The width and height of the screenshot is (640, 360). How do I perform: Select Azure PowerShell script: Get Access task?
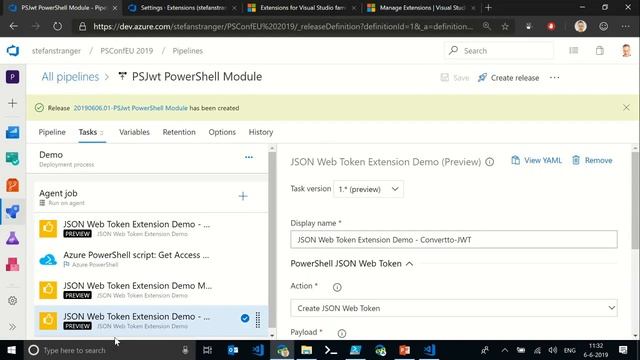tap(151, 259)
